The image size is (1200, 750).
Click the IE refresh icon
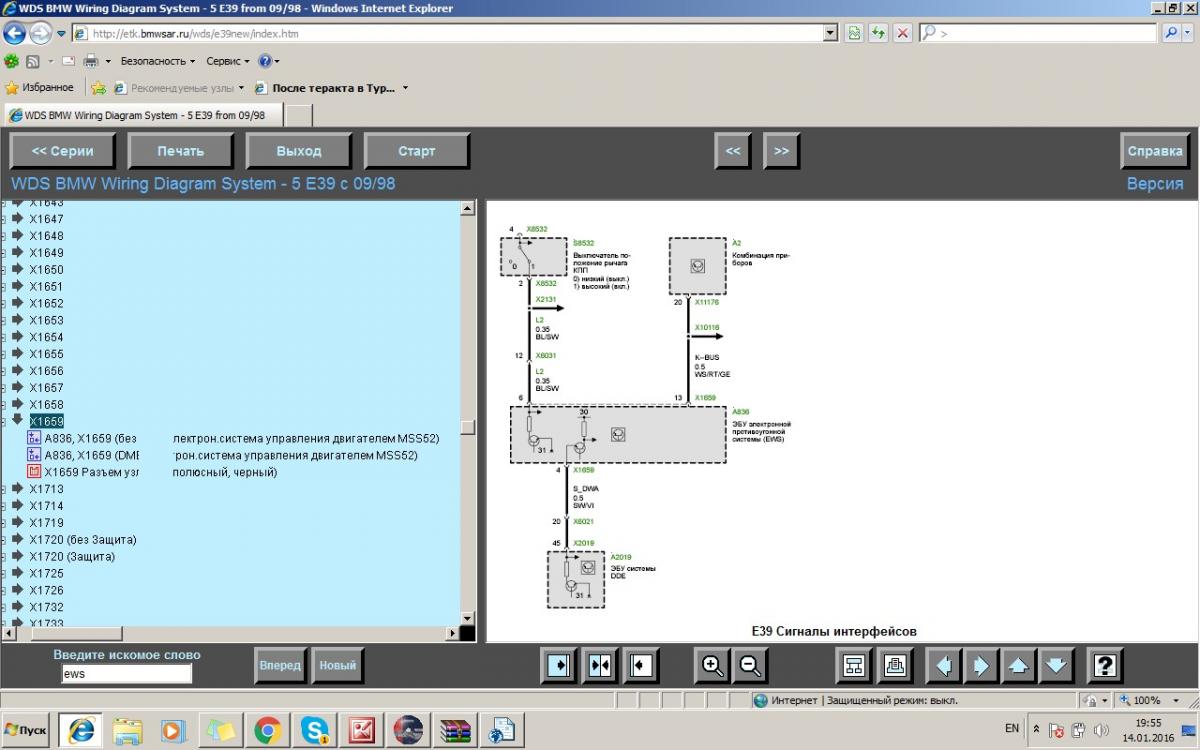(x=878, y=33)
